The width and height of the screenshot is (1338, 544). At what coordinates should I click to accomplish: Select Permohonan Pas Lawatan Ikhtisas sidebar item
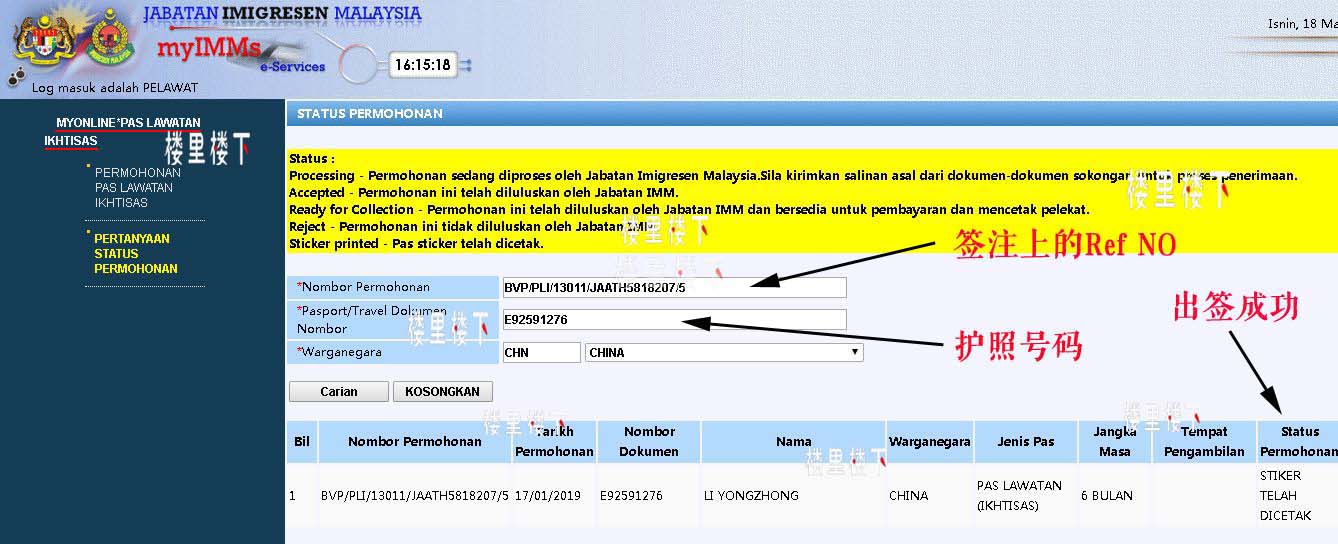(138, 187)
